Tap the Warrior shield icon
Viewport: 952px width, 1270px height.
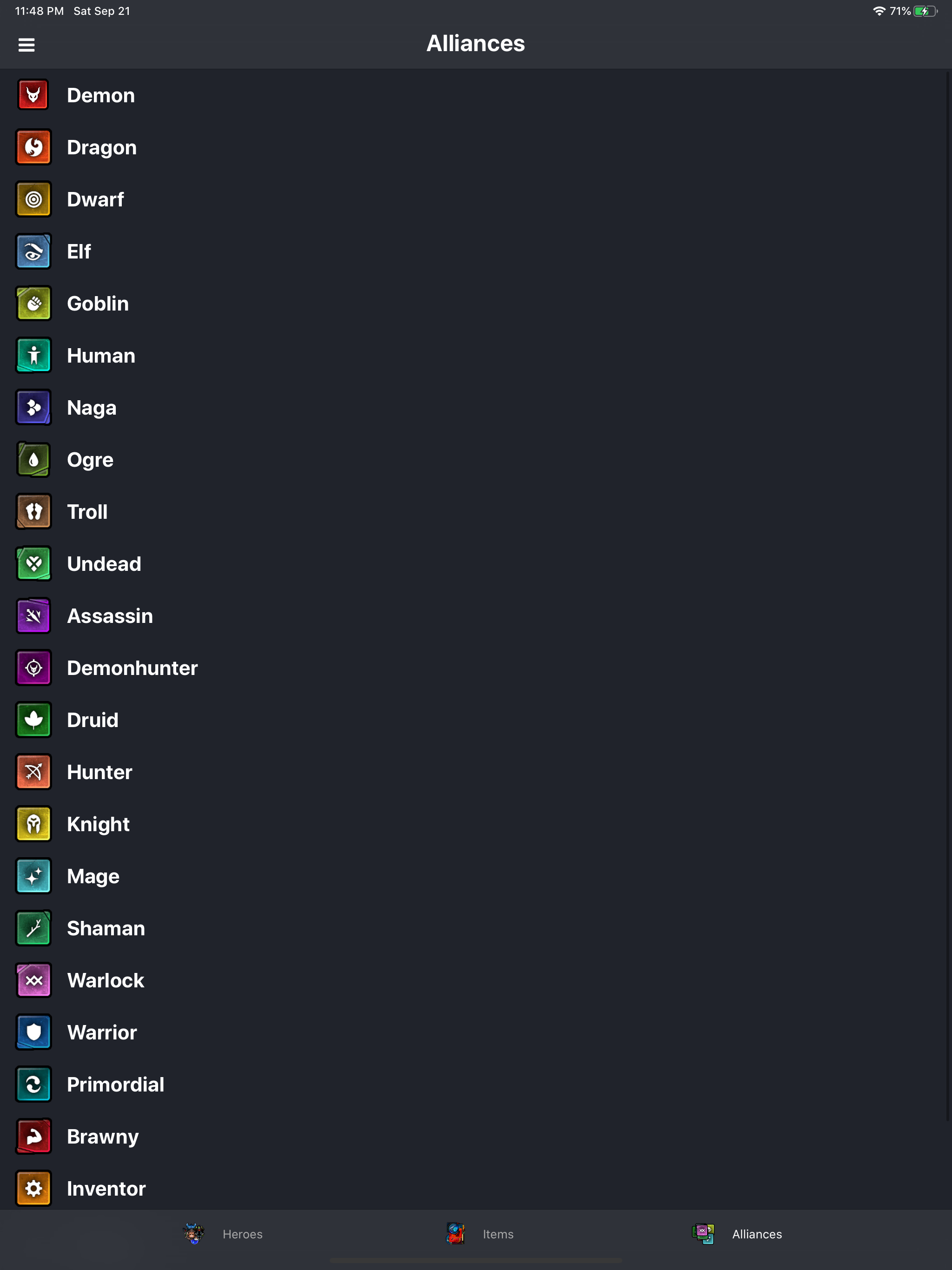pos(33,1032)
